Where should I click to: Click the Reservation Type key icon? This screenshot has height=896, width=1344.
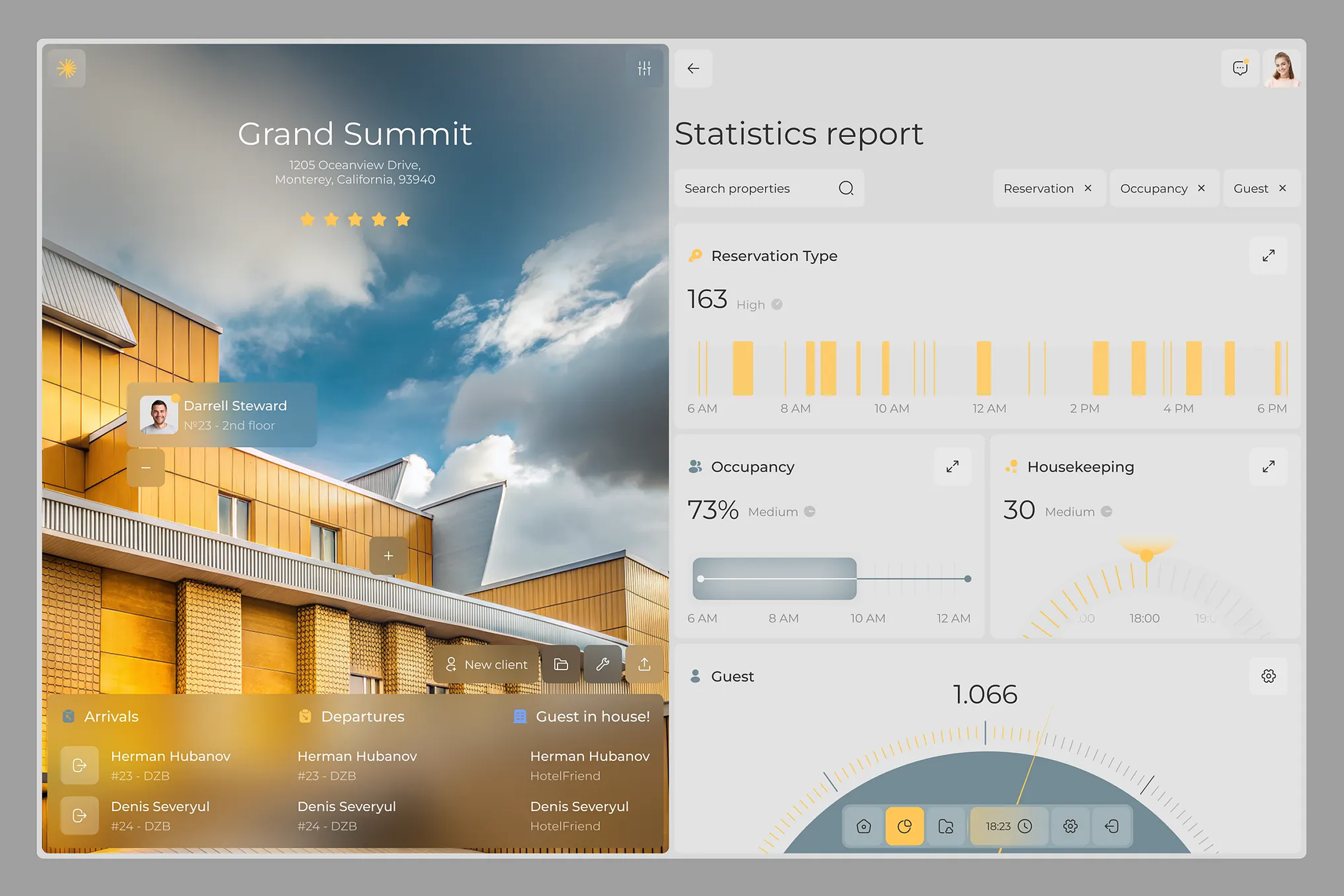(696, 255)
